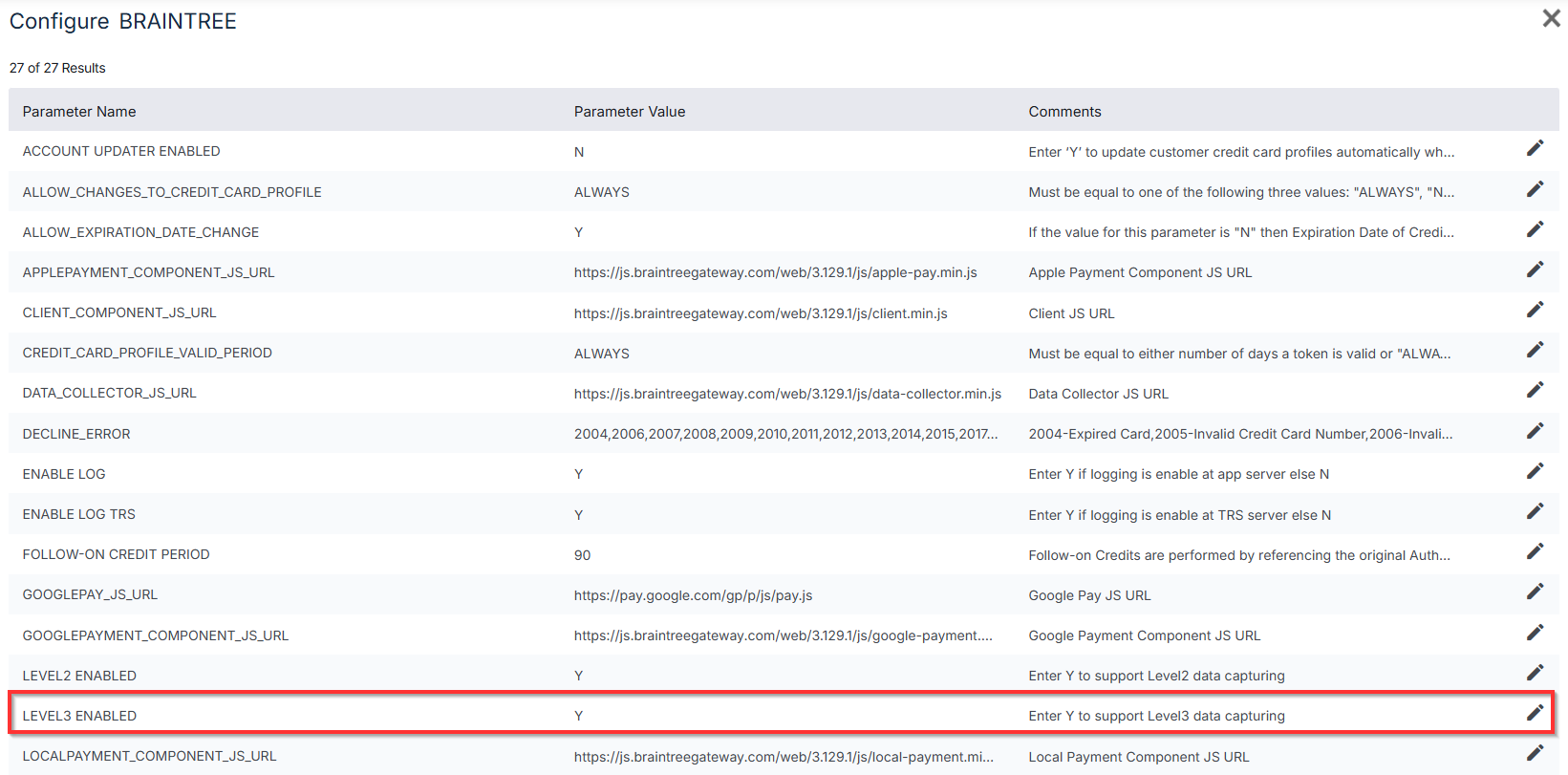The width and height of the screenshot is (1568, 775).
Task: Edit the ENABLE LOG parameter
Action: coord(1535,471)
